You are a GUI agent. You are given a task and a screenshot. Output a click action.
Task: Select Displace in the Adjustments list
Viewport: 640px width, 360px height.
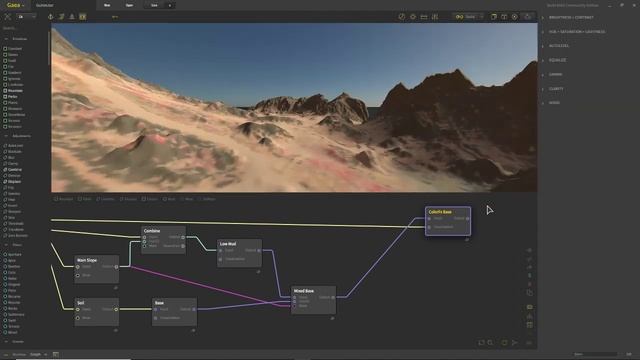pyautogui.click(x=12, y=182)
